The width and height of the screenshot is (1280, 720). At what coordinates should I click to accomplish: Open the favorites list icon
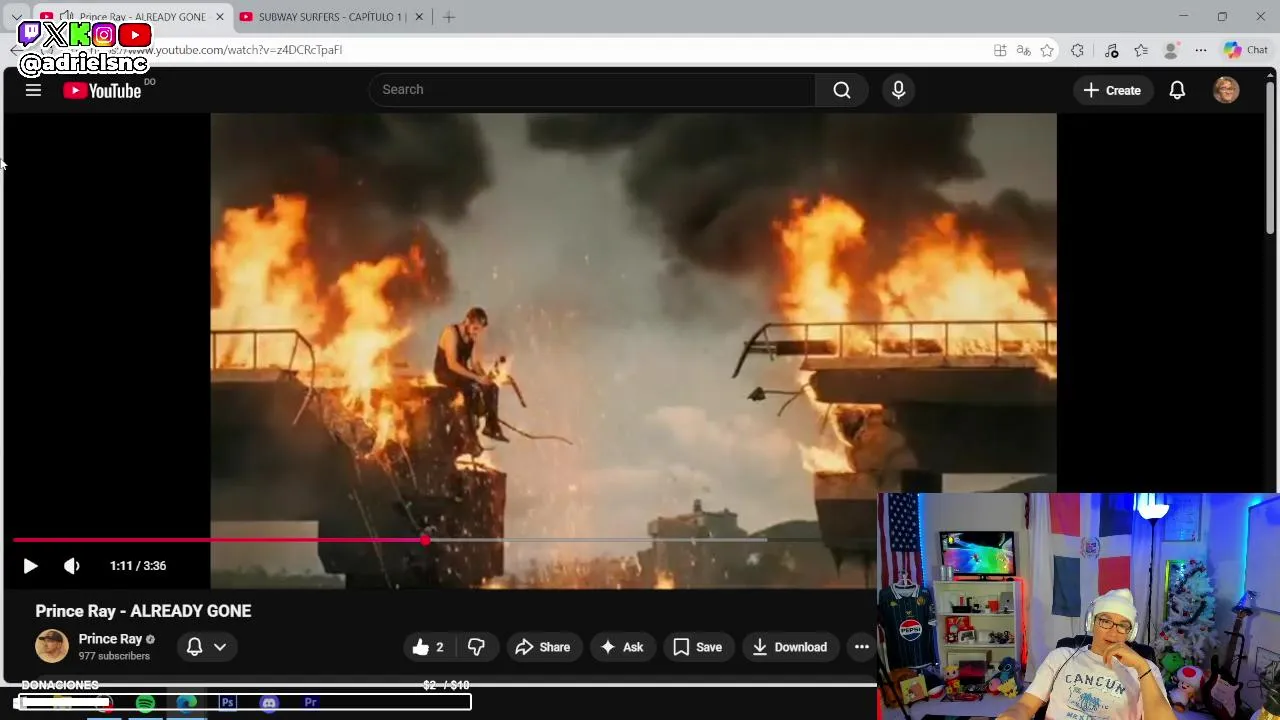(1141, 50)
